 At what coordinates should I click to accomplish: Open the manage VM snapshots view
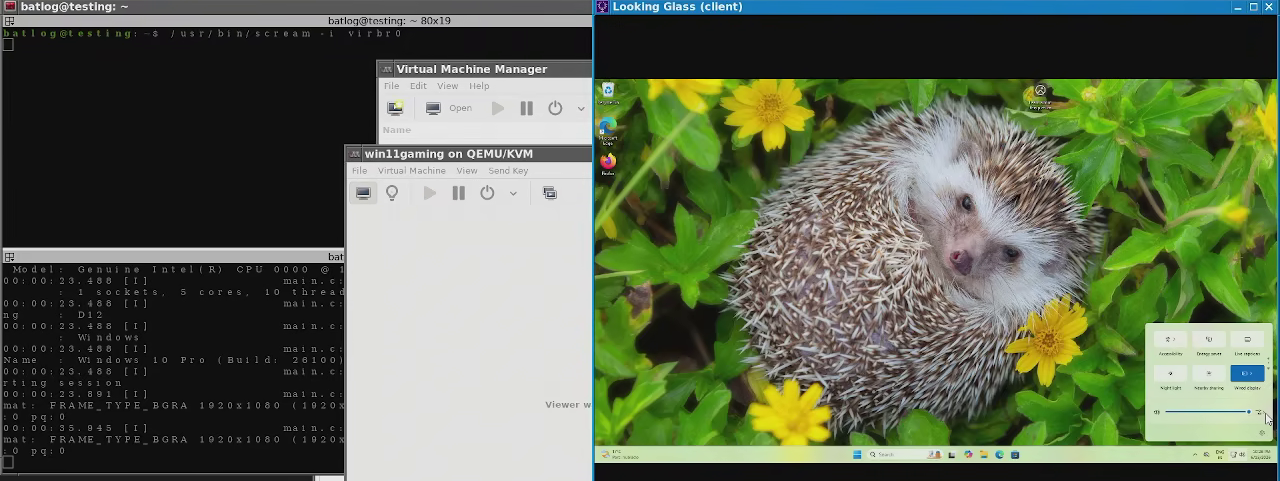click(550, 193)
